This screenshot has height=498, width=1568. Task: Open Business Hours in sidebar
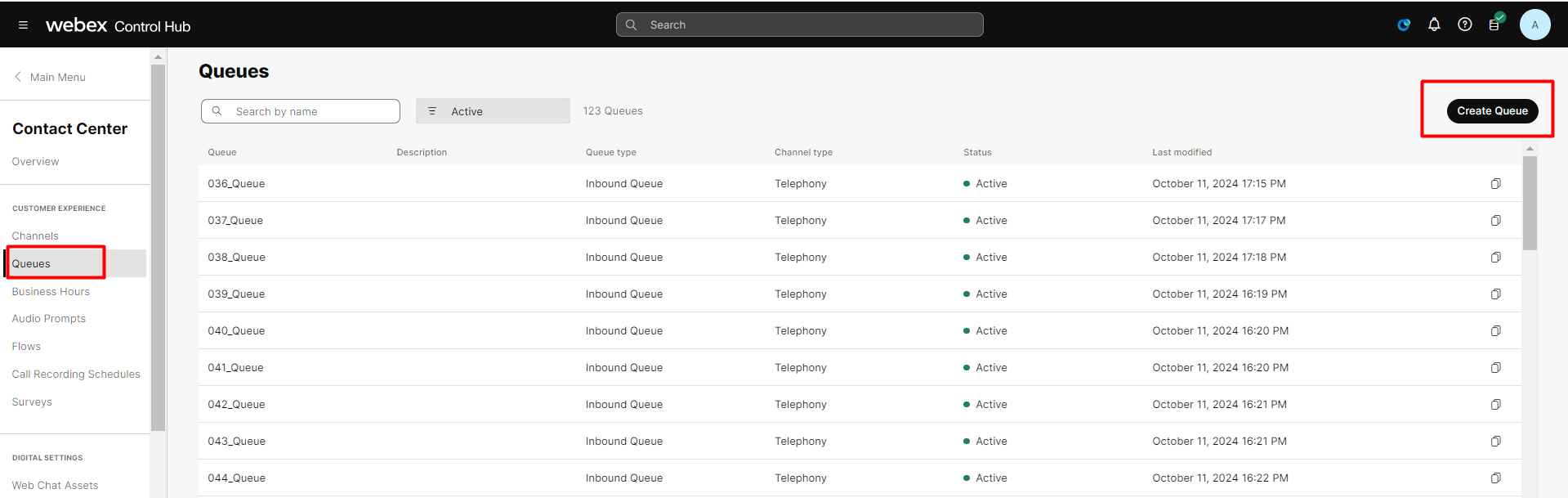[x=51, y=291]
